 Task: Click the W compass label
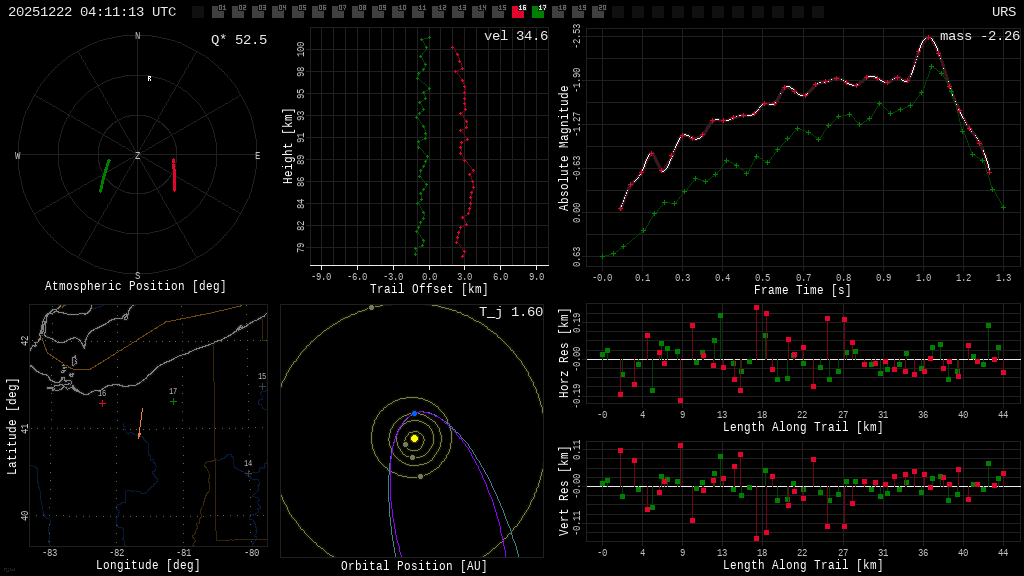pos(18,156)
